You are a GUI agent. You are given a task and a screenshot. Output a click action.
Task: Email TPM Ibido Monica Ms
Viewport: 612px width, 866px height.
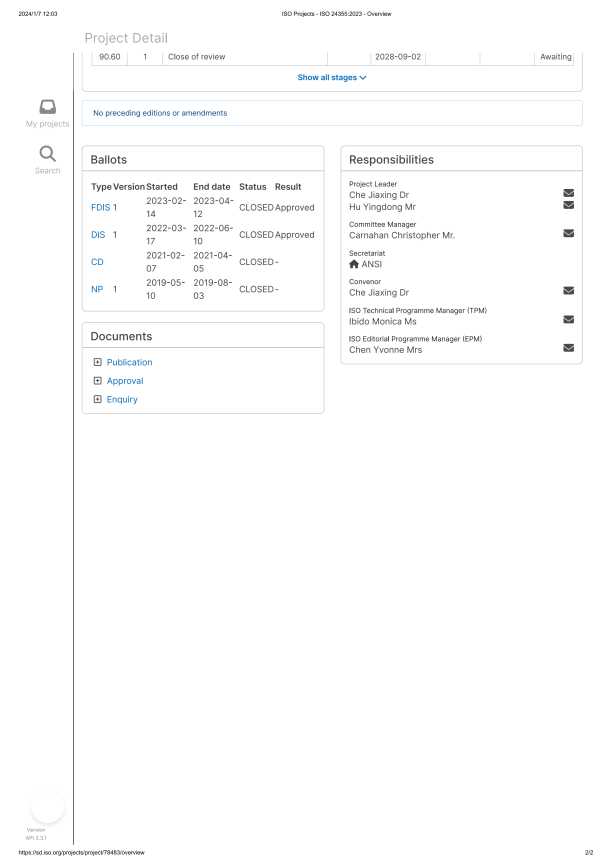tap(569, 320)
